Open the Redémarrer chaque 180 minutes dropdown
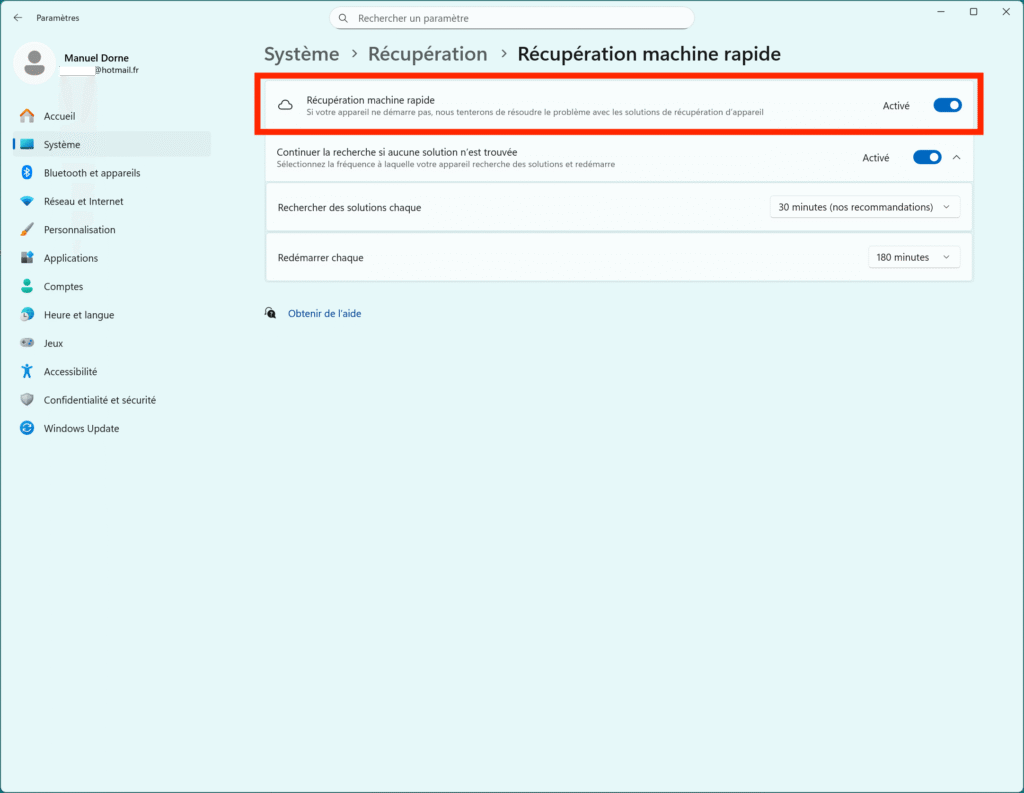The image size is (1024, 793). point(913,257)
